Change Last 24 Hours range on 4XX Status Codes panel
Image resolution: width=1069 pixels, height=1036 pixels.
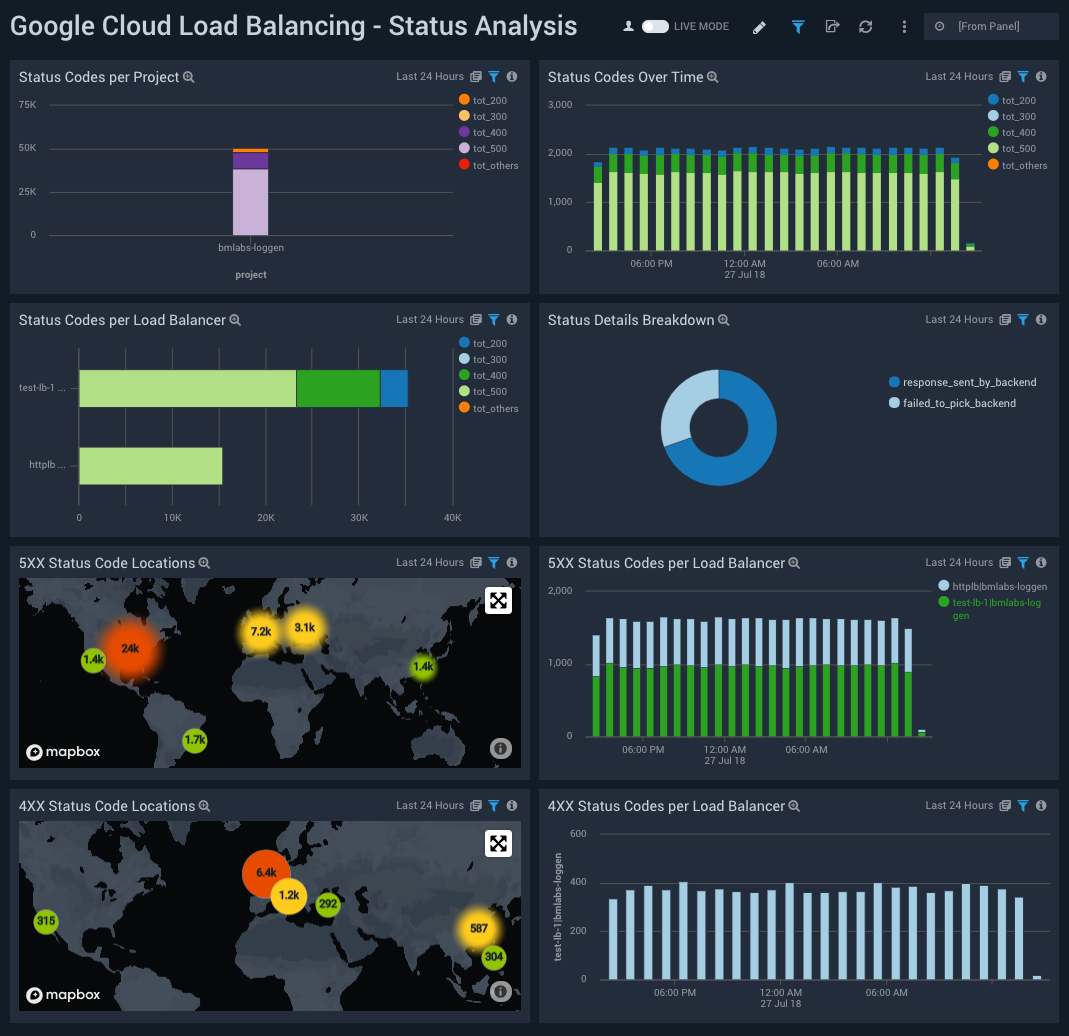(958, 805)
